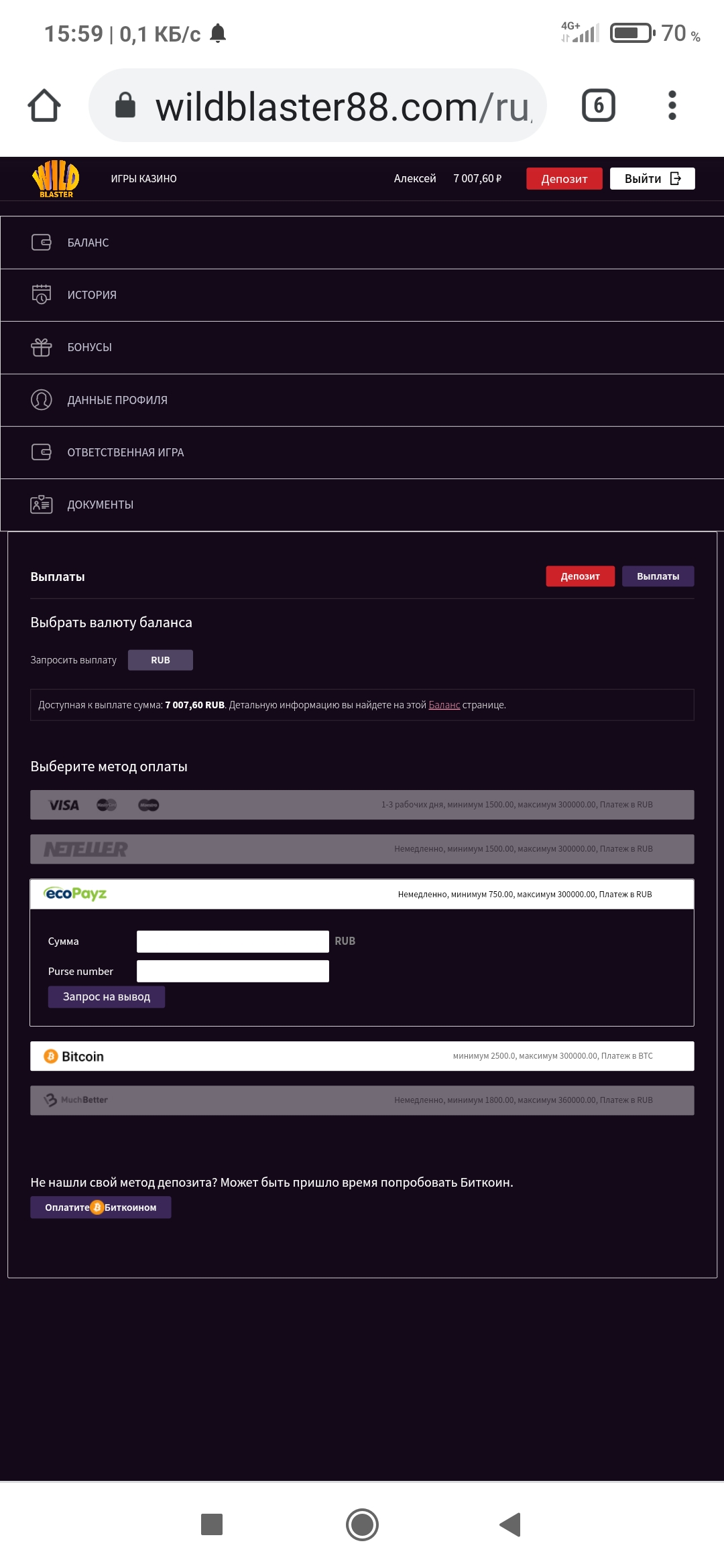724x1568 pixels.
Task: Expand the MuchBetter payment method
Action: click(x=362, y=1100)
